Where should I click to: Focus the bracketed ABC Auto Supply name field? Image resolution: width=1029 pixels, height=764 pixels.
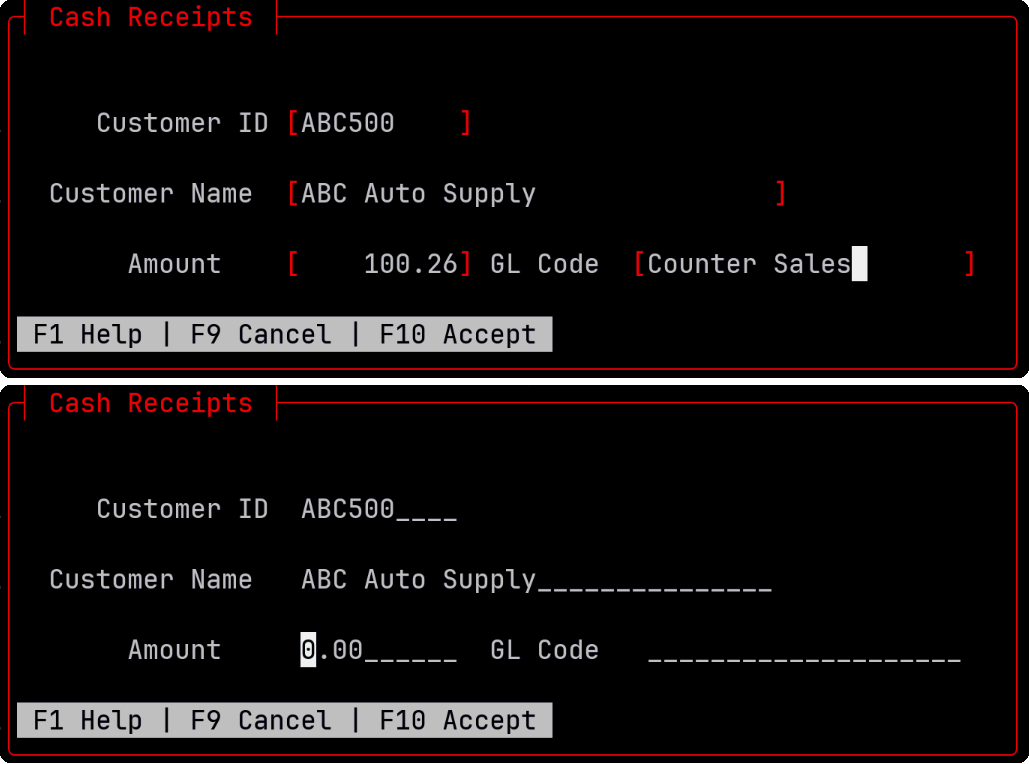pos(536,193)
